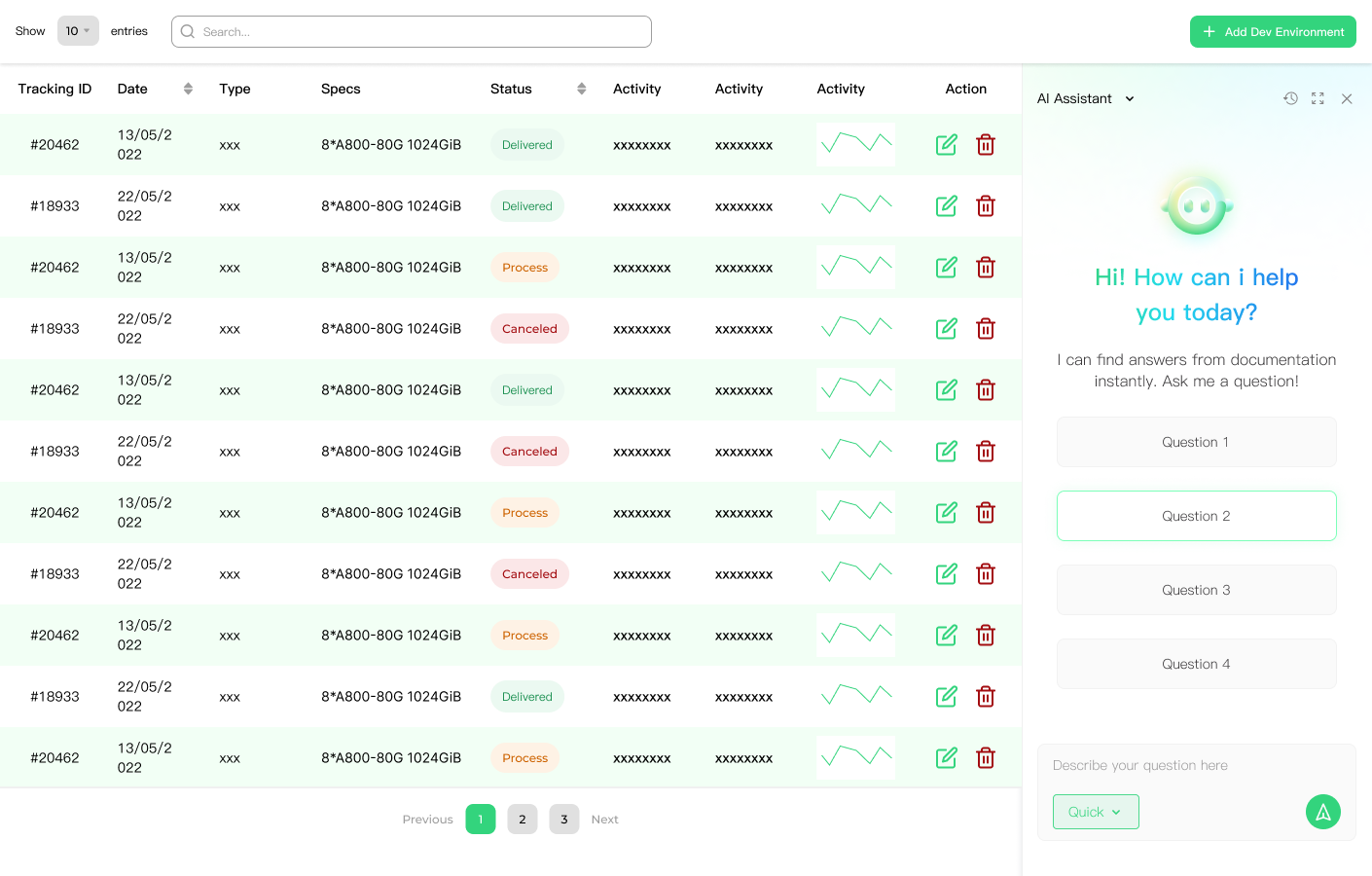Expand the AI Assistant title dropdown

click(x=1130, y=98)
